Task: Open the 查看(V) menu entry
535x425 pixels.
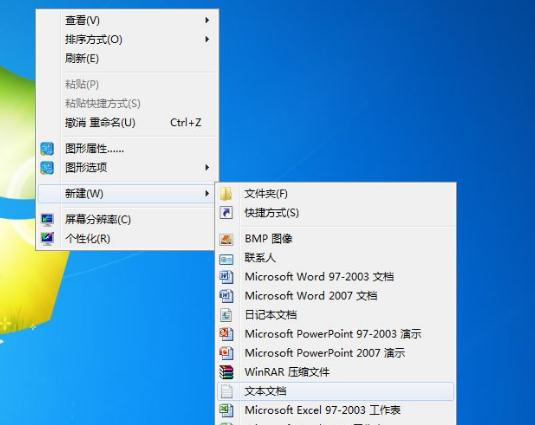Action: pos(127,20)
